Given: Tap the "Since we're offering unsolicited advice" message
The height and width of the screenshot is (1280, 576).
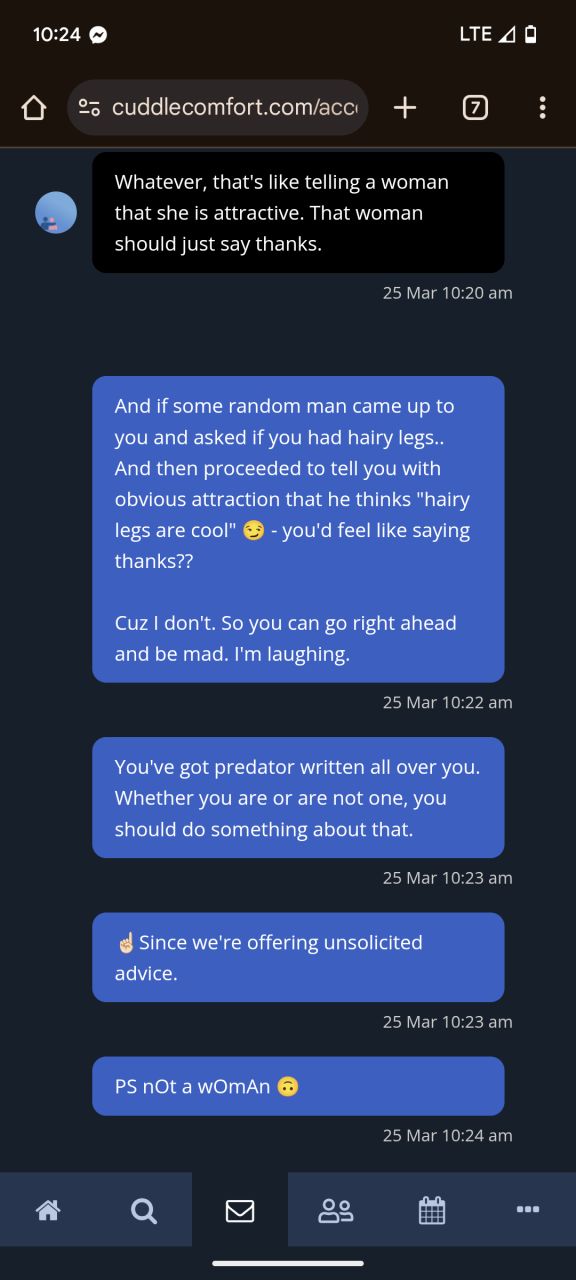Looking at the screenshot, I should [298, 957].
